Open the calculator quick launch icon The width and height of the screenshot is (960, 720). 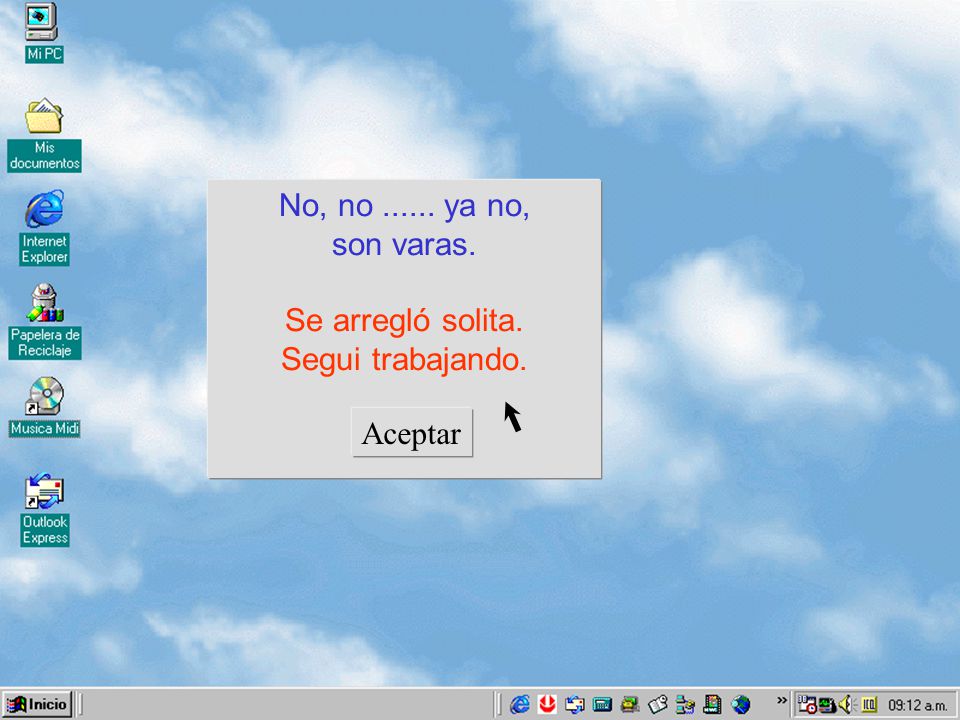(602, 705)
